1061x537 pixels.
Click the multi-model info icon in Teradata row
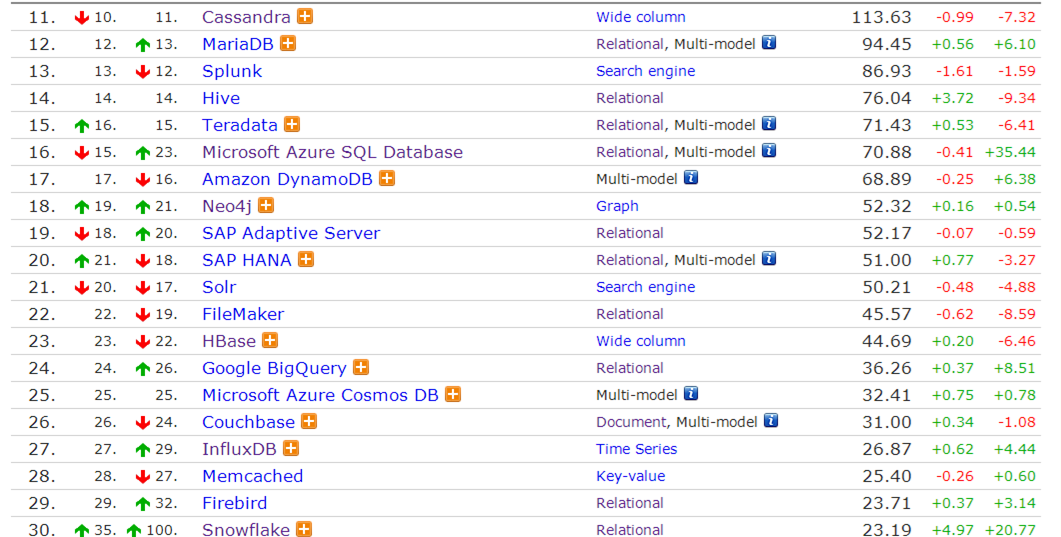(x=769, y=124)
